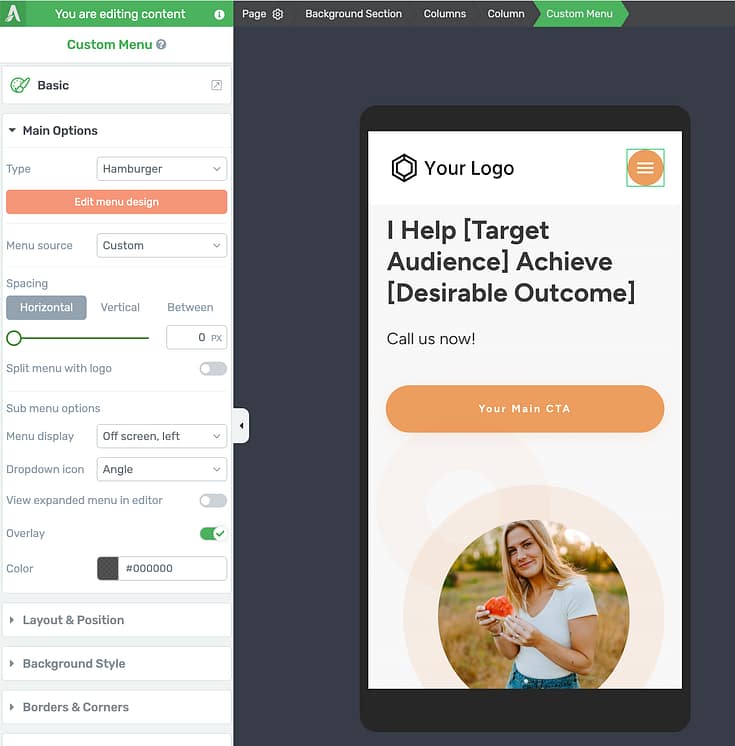Disable the Overlay toggle

coord(213,533)
